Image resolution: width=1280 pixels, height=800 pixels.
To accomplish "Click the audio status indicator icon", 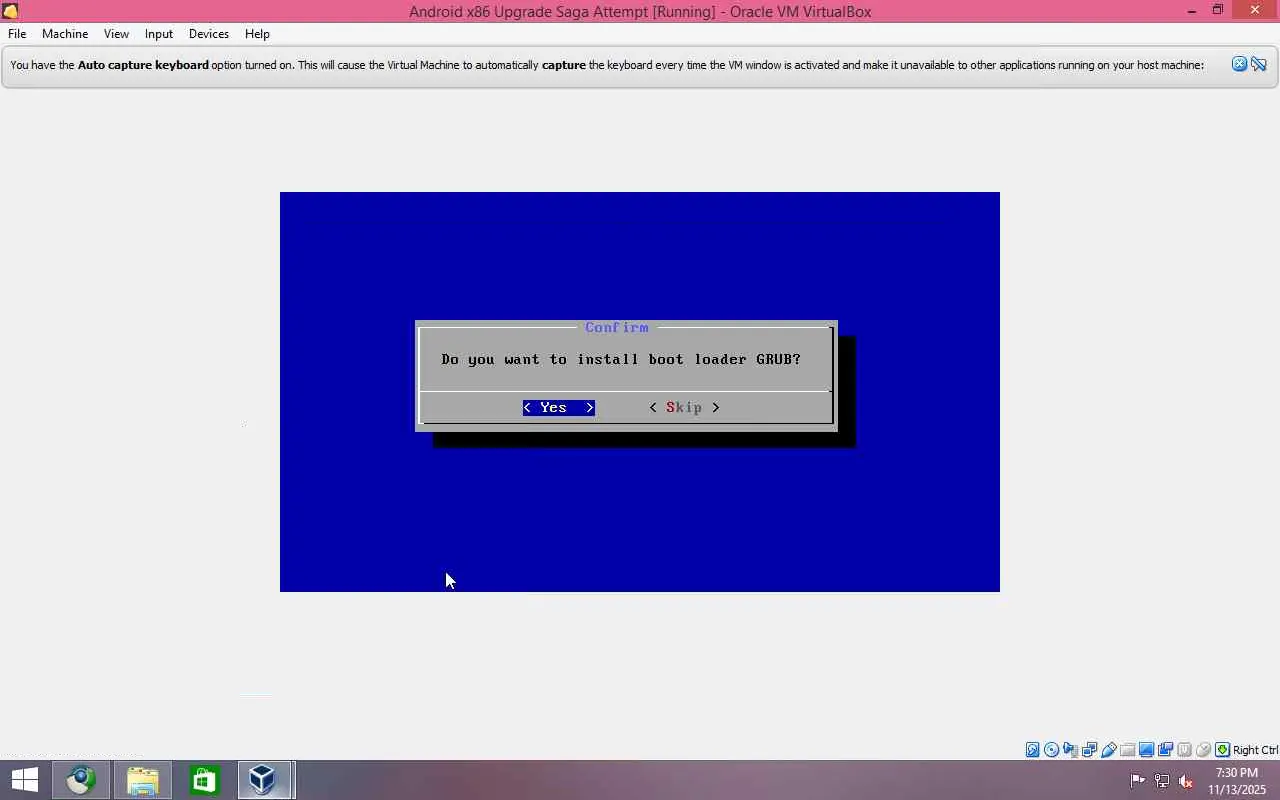I will 1070,750.
